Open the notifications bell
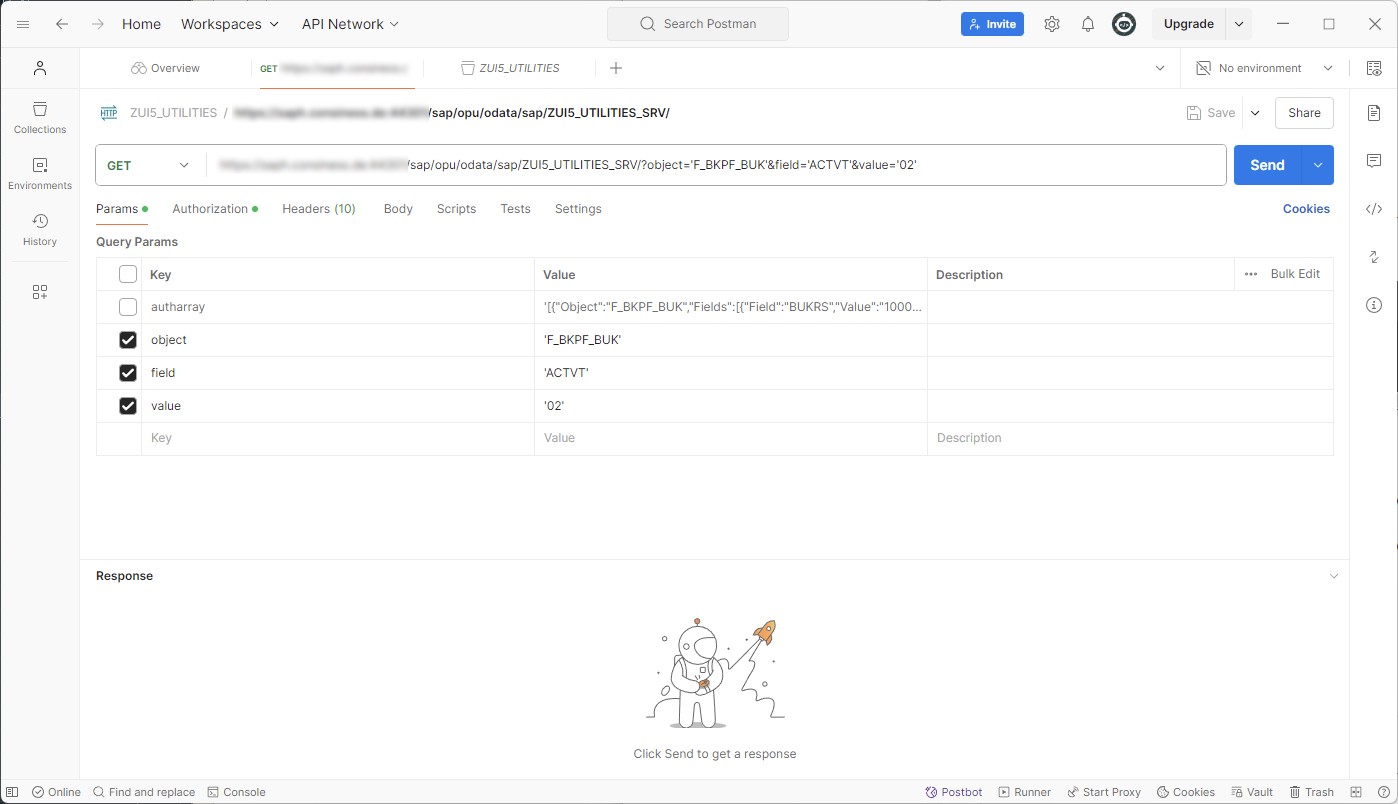The width and height of the screenshot is (1398, 804). [1088, 24]
